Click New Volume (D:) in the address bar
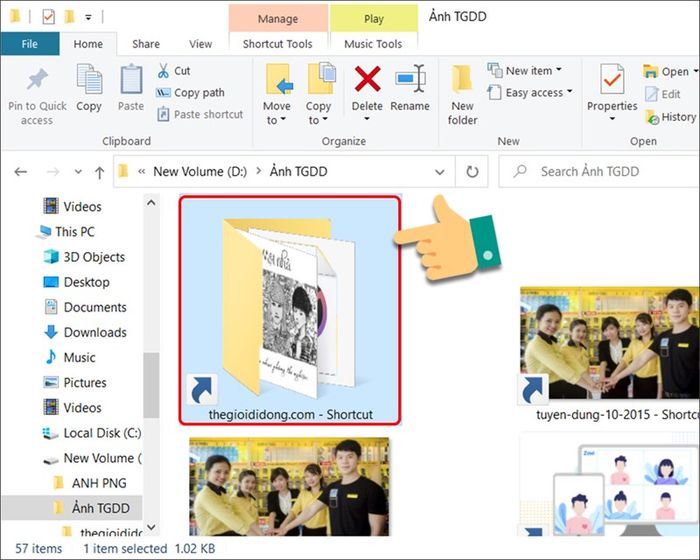The width and height of the screenshot is (700, 560). pos(200,171)
